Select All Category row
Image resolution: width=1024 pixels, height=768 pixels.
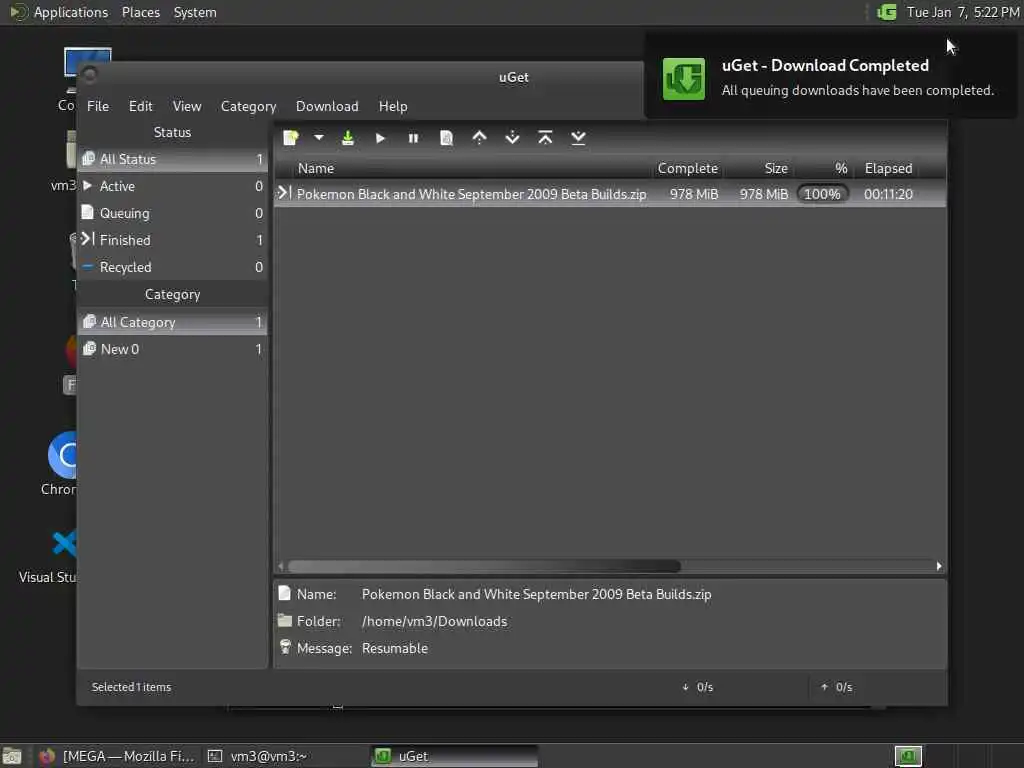pos(172,322)
